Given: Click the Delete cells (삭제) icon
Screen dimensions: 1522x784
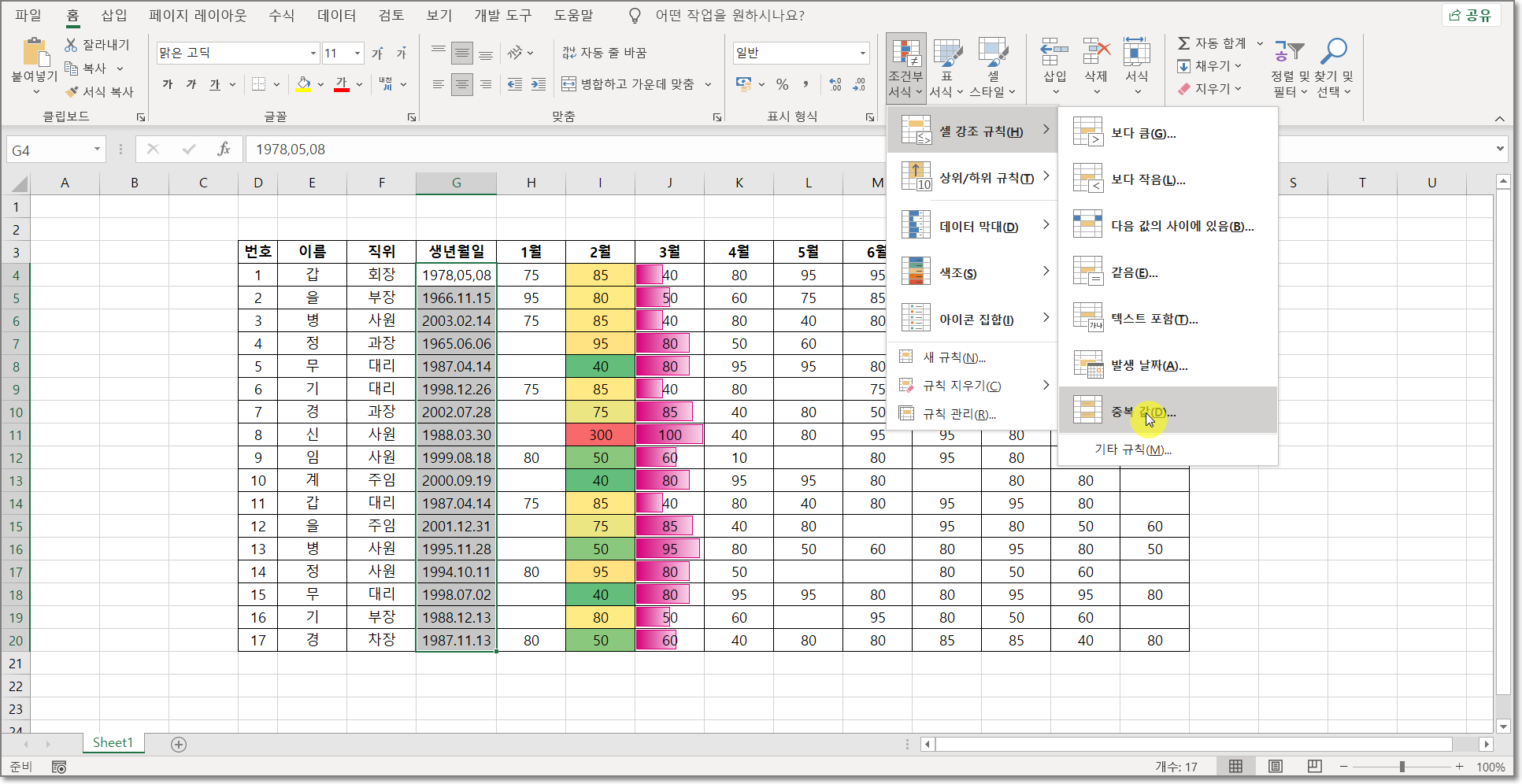Looking at the screenshot, I should 1096,51.
